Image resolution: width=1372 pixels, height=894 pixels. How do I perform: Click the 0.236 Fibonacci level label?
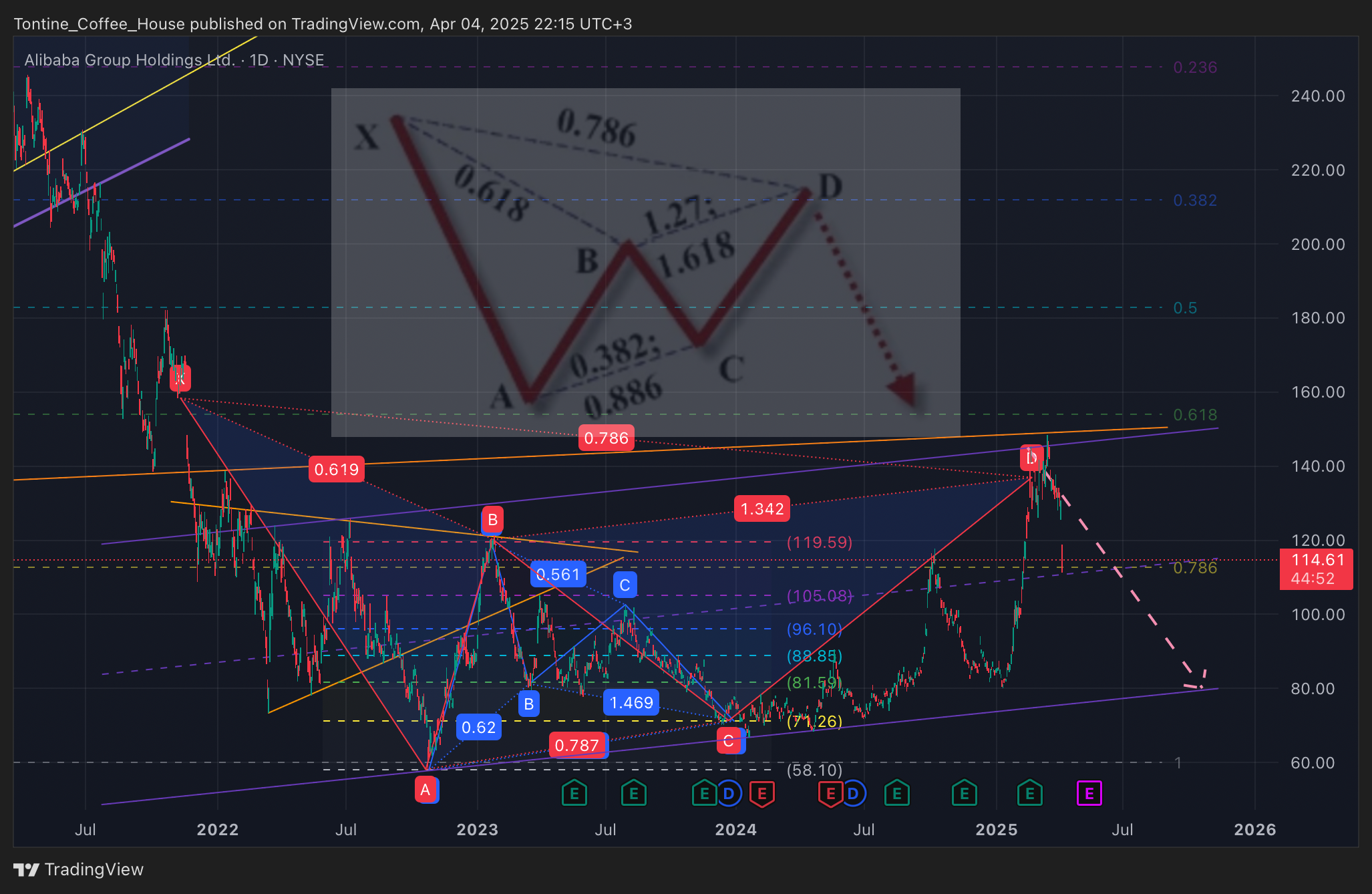tap(1195, 67)
